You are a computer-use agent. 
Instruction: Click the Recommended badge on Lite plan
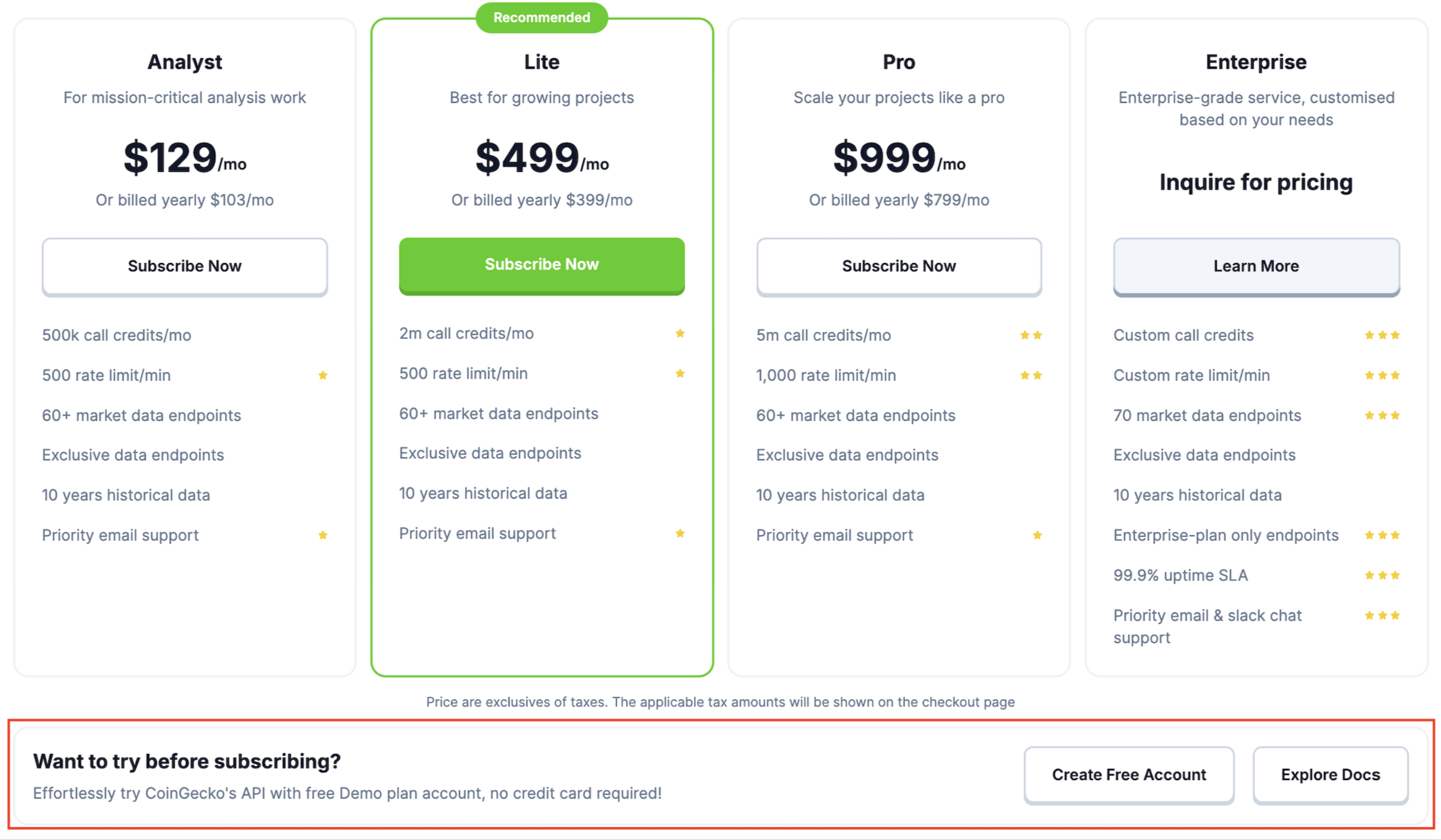[542, 18]
